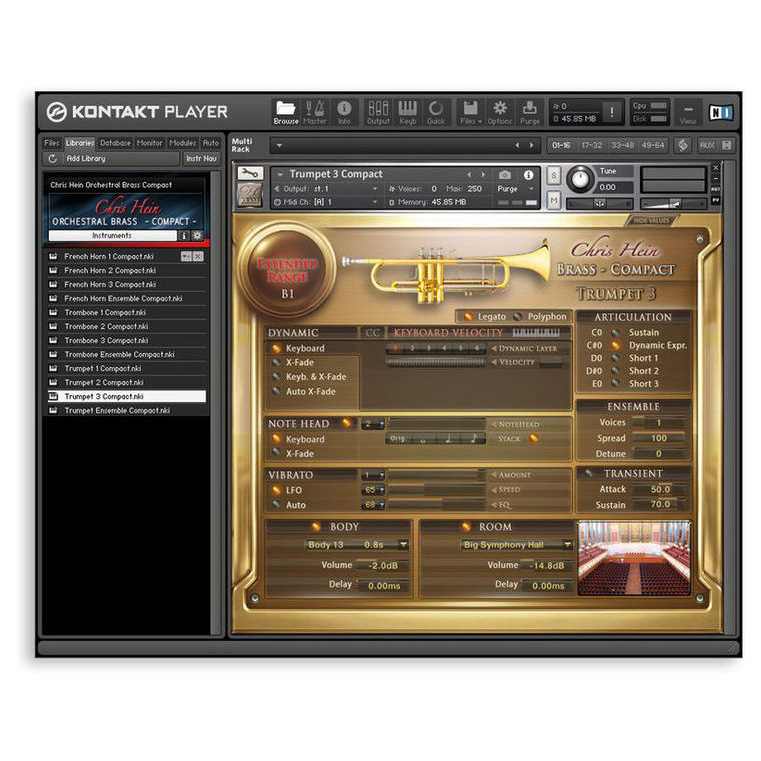
Task: Open the instrument wrench edit icon
Action: (x=249, y=173)
